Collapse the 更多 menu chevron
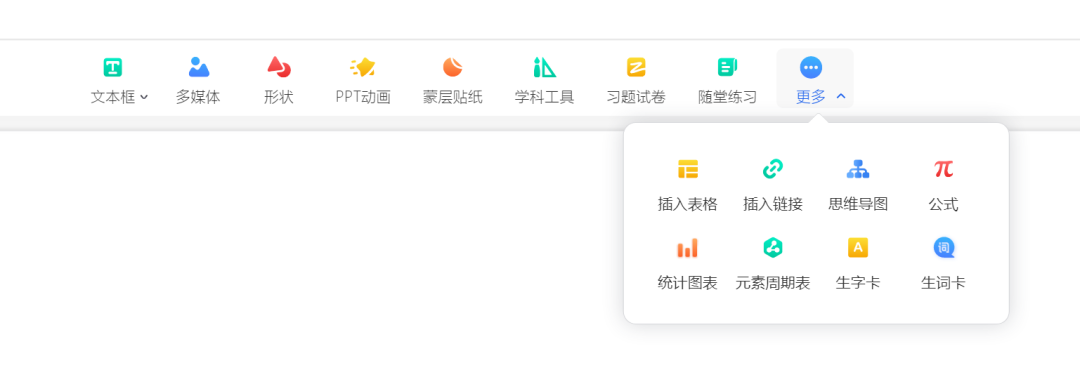Screen dimensions: 1080x370 click(x=840, y=96)
